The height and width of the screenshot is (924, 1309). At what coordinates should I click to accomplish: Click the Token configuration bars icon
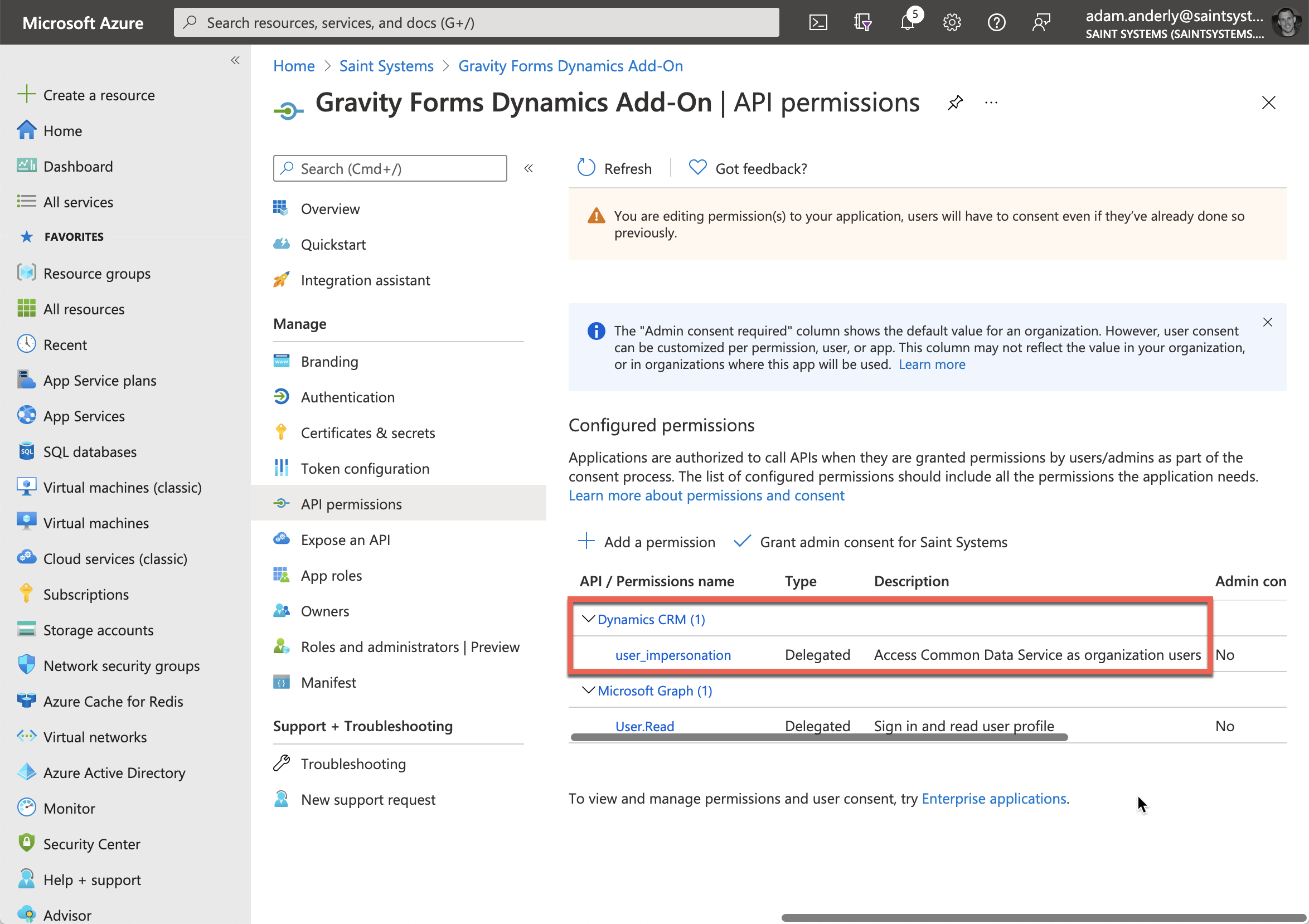coord(281,468)
